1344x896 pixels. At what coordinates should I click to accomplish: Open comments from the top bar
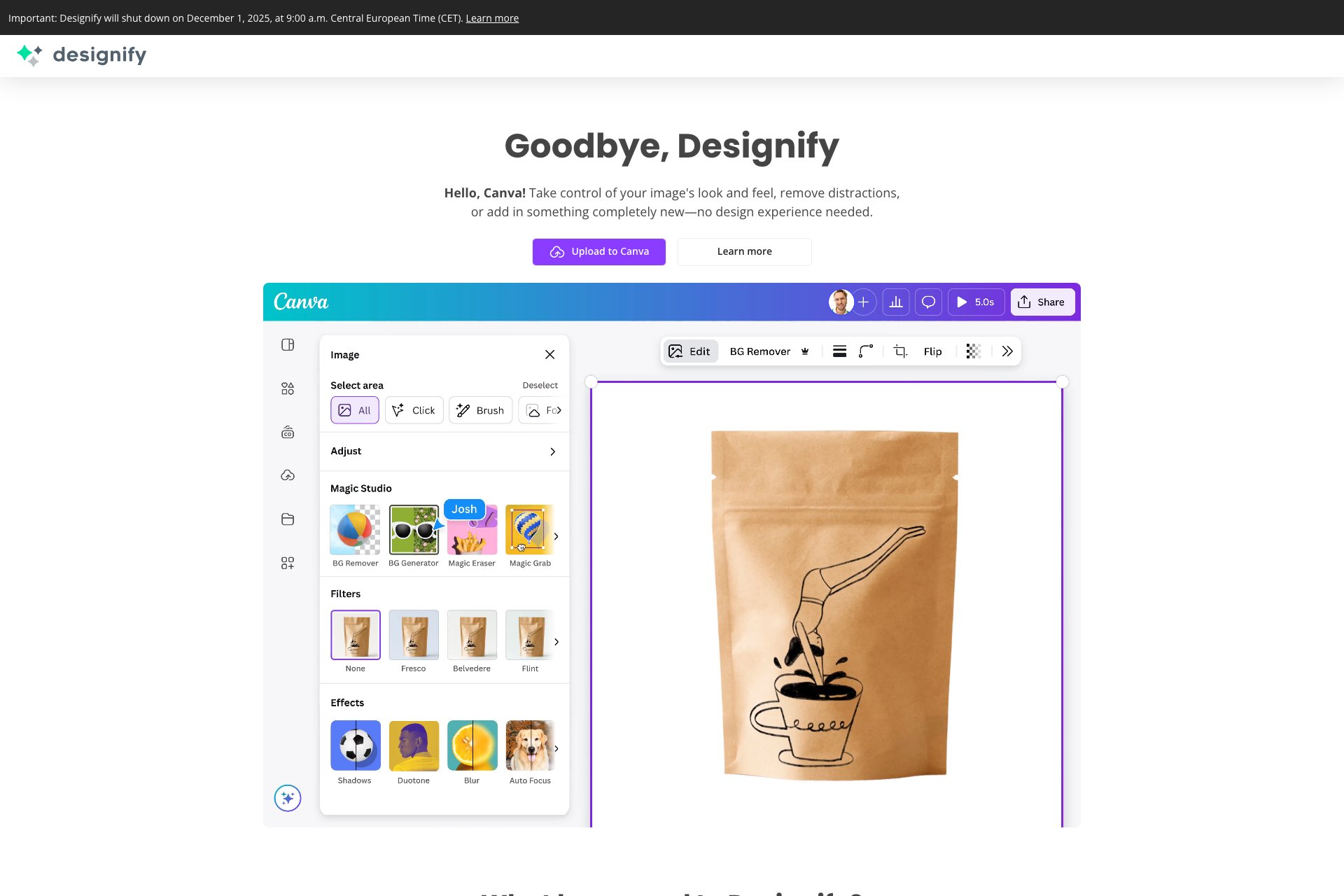pyautogui.click(x=928, y=302)
